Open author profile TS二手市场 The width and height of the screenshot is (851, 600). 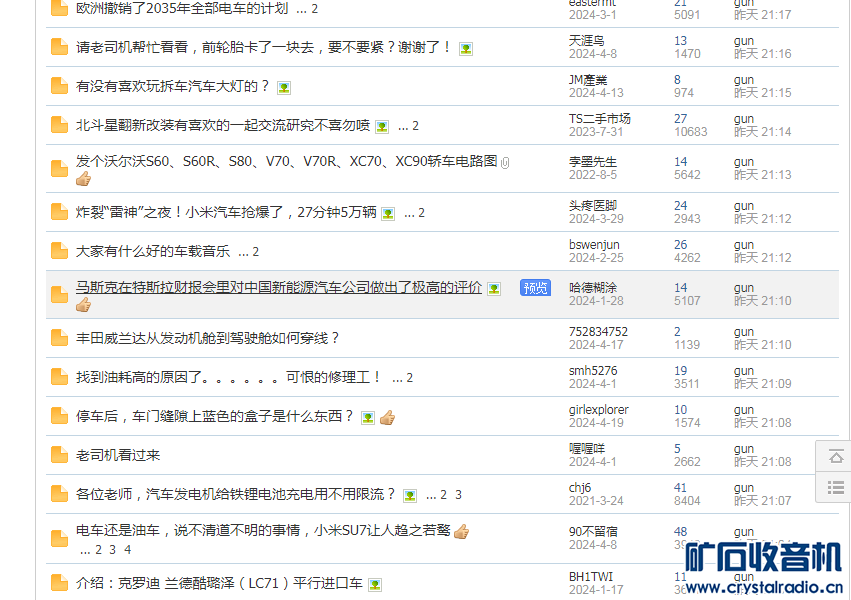point(600,119)
